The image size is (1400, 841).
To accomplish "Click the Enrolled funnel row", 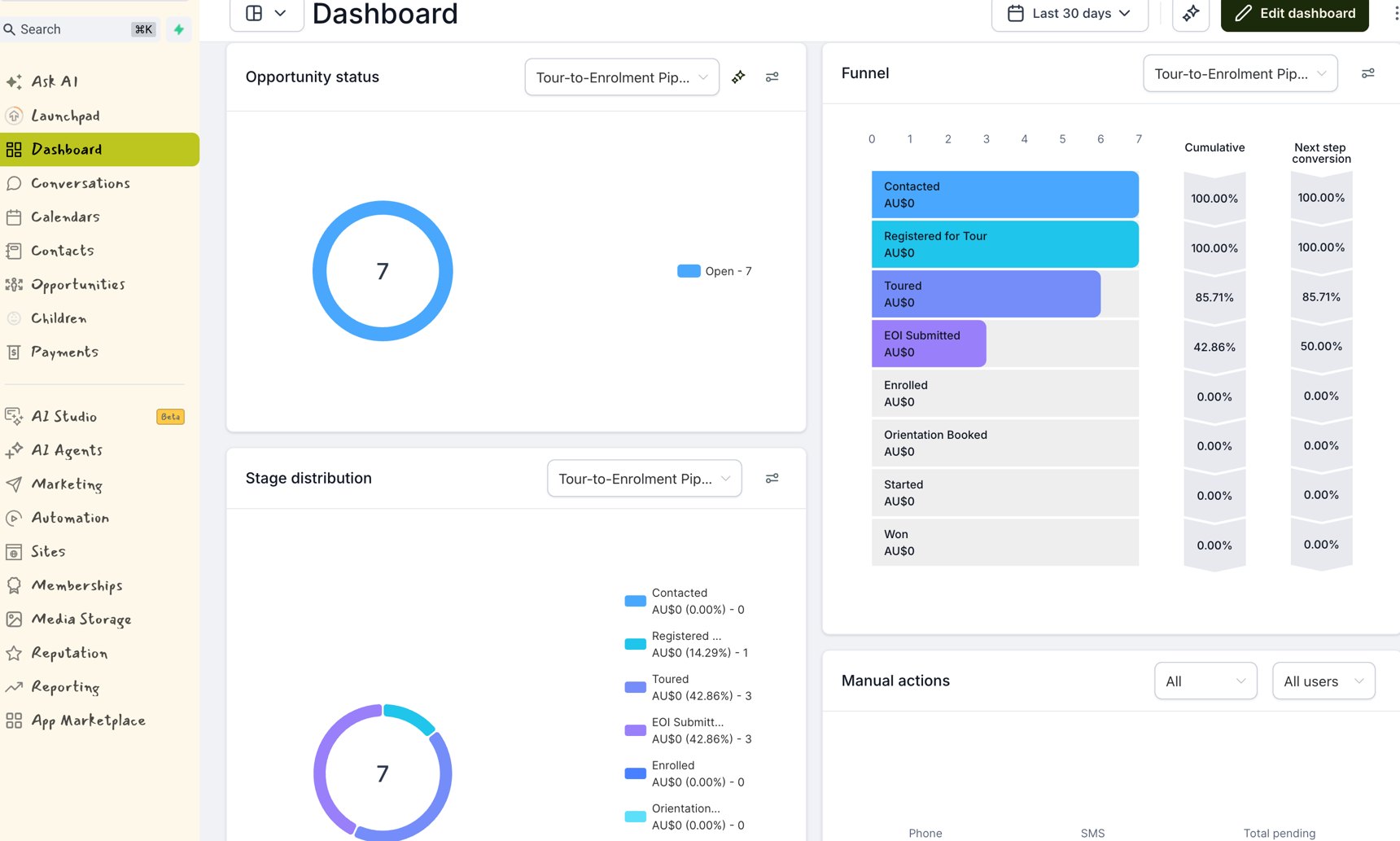I will pos(1004,393).
